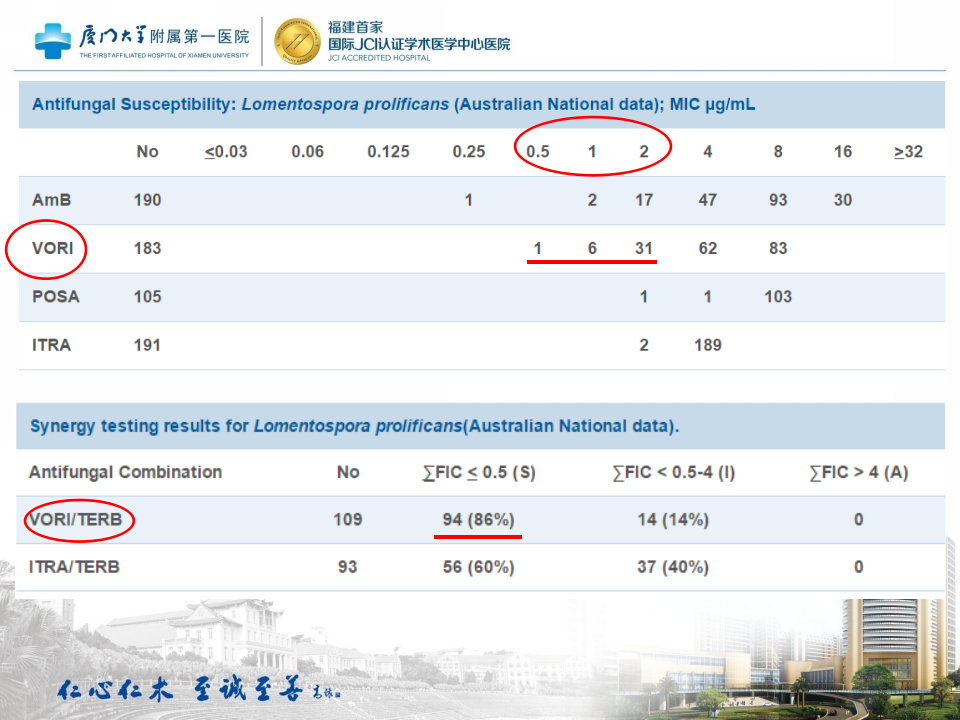This screenshot has width=960, height=720.
Task: Click the '≤0.03' MIC column header
Action: point(226,152)
